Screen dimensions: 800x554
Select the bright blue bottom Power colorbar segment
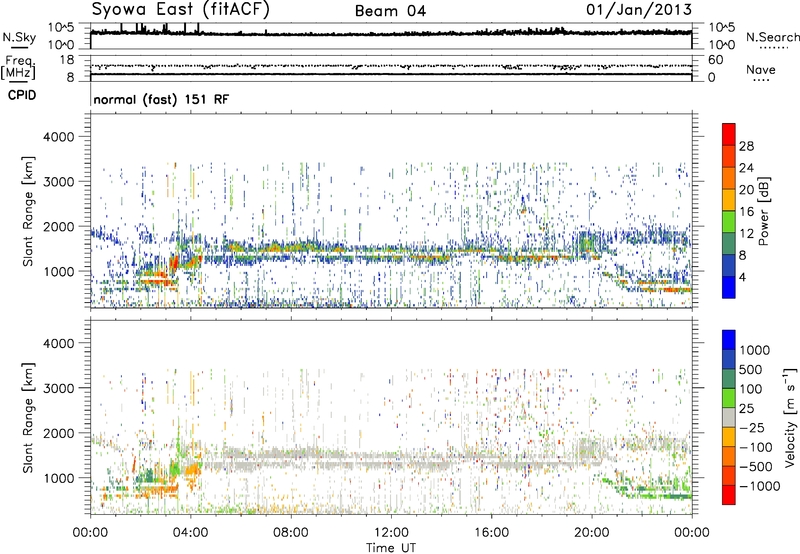[x=729, y=287]
